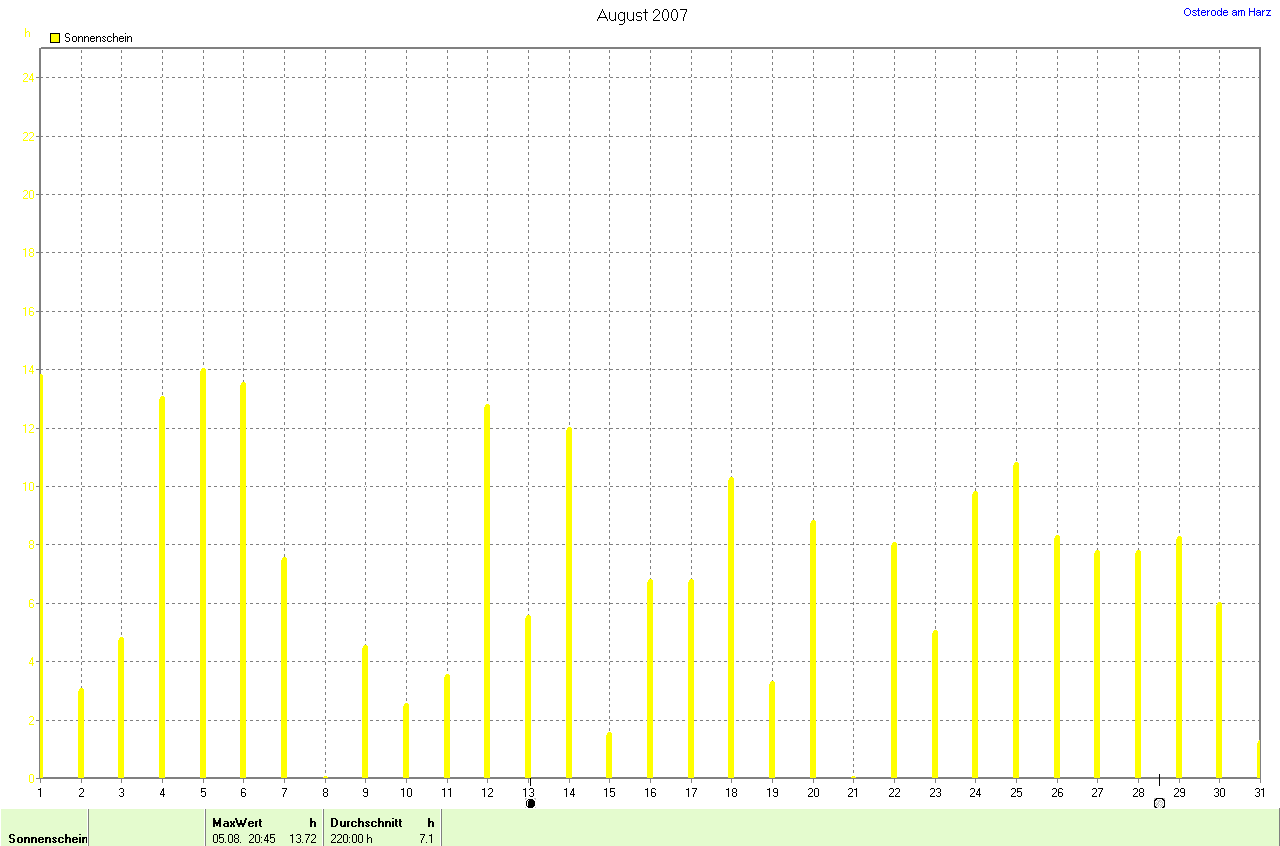This screenshot has height=846, width=1280.
Task: Click the bar for day 30
Action: point(1219,690)
